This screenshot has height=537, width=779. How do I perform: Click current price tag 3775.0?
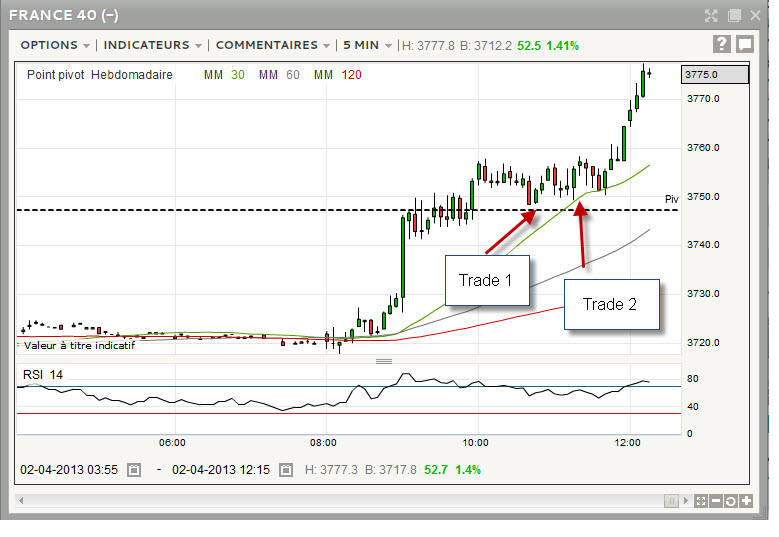pyautogui.click(x=714, y=75)
